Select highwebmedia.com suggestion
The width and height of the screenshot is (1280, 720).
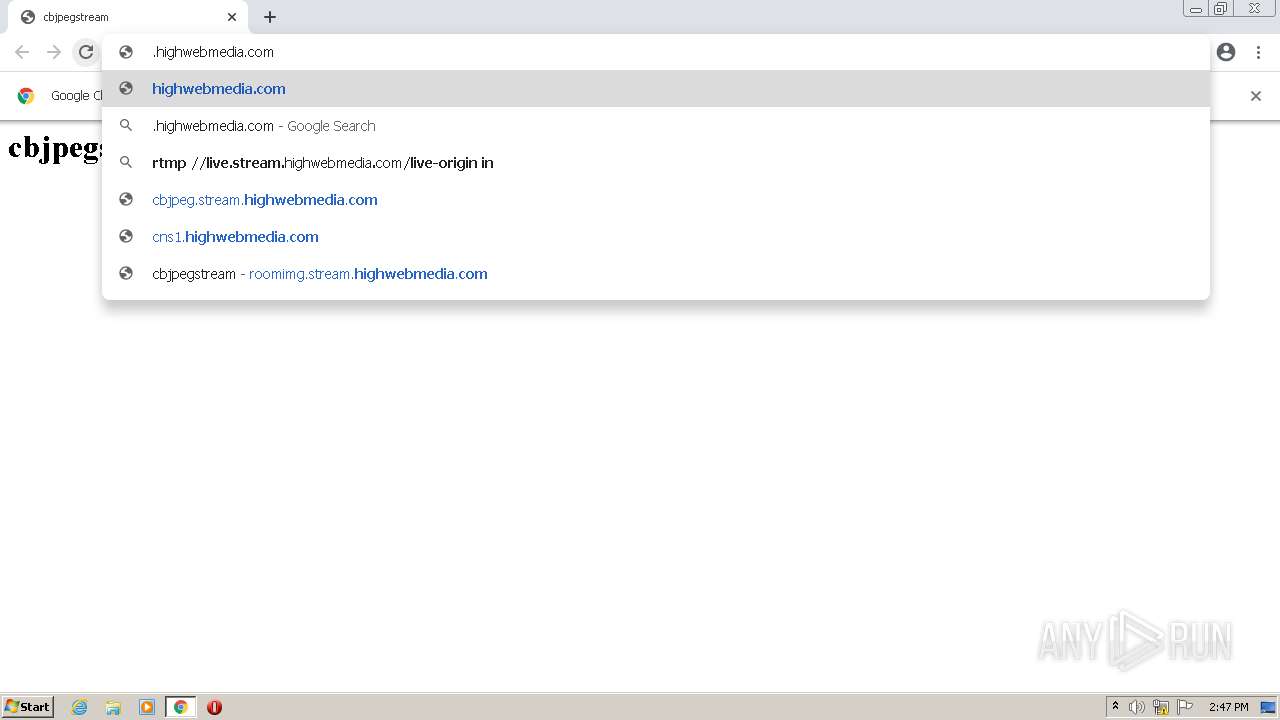pos(656,89)
